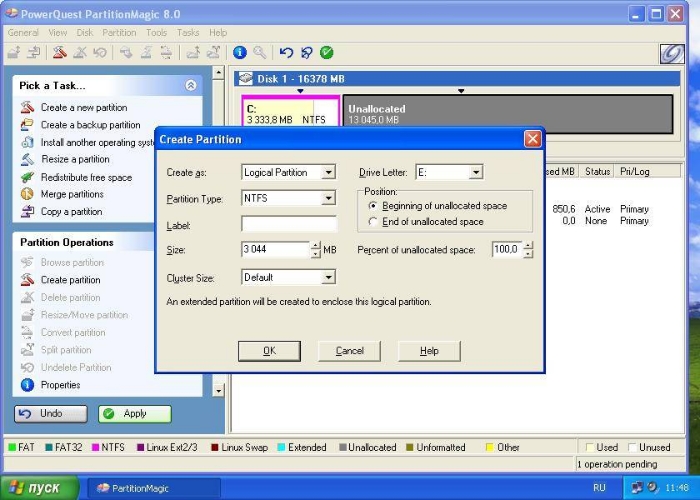The height and width of the screenshot is (500, 700).
Task: Open the Create as dropdown
Action: click(327, 173)
